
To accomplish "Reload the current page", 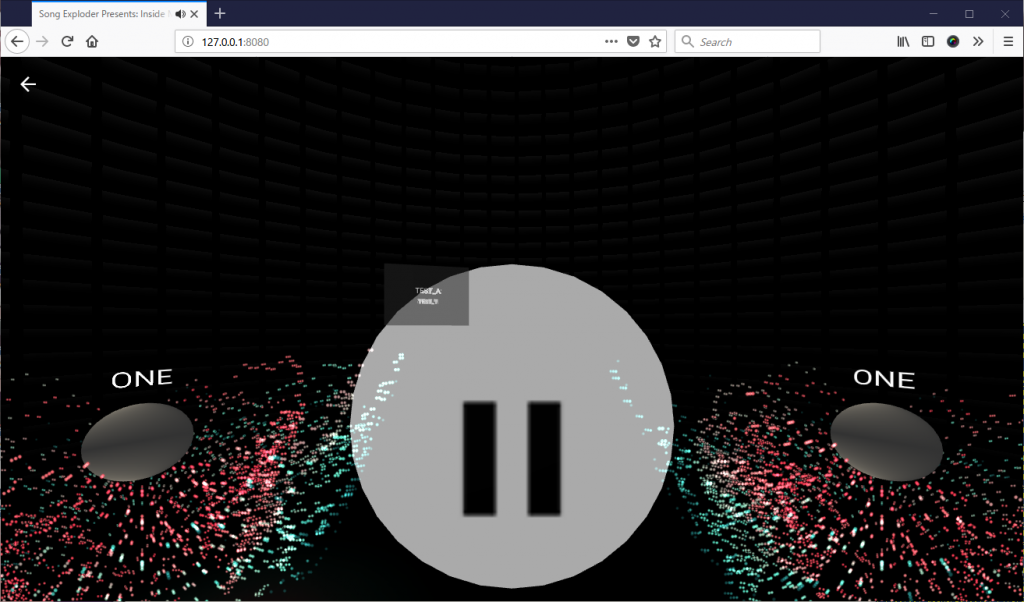I will coord(67,42).
